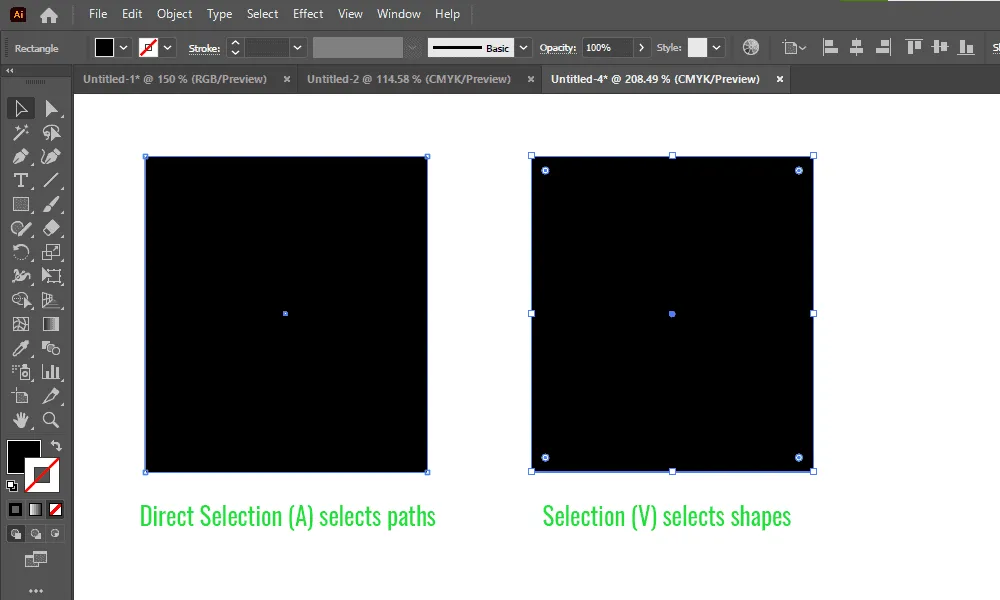Select the Curvature tool

pos(51,156)
